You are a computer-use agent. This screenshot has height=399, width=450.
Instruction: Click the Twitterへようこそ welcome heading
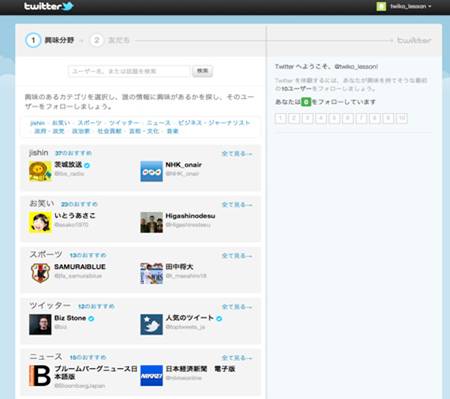(x=326, y=67)
